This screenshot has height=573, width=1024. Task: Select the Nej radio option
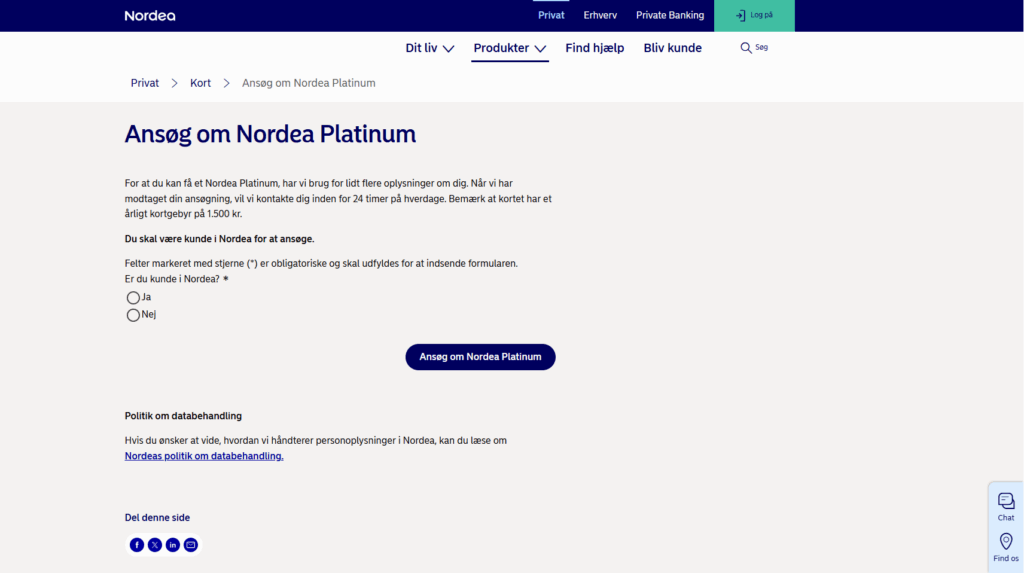[133, 315]
